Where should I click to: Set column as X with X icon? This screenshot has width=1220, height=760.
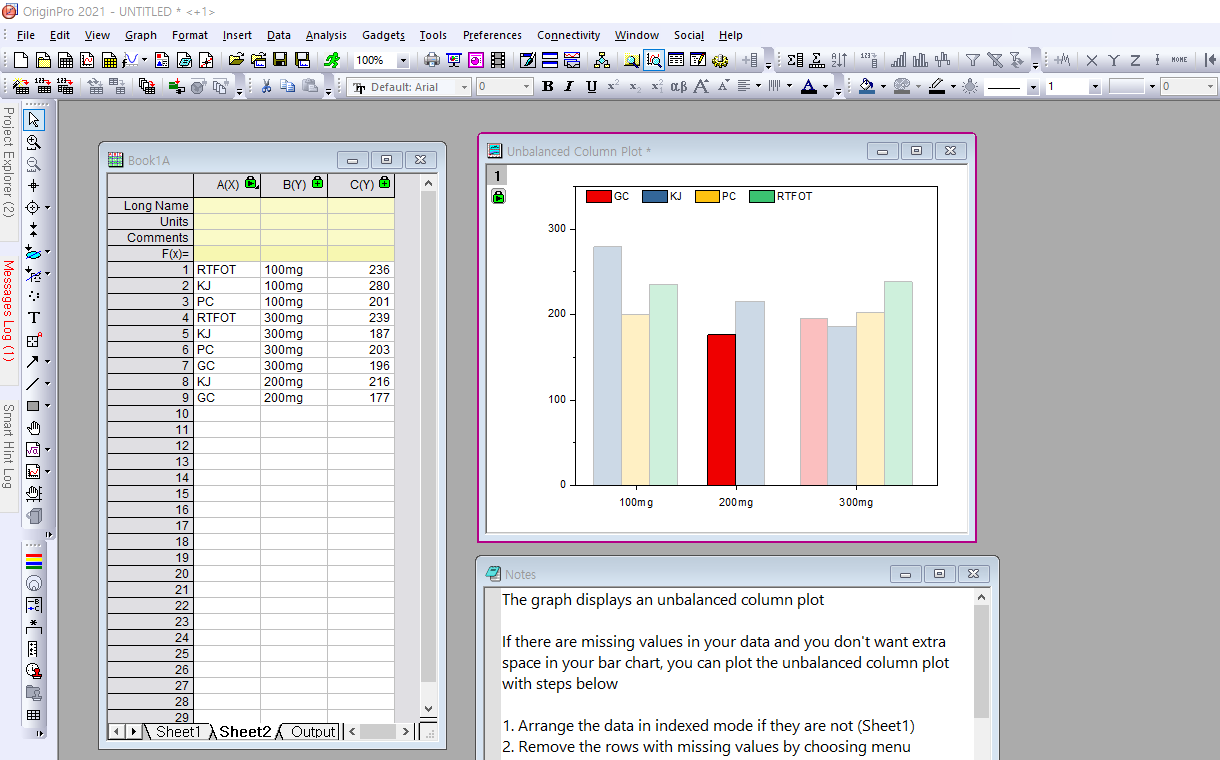point(1091,60)
